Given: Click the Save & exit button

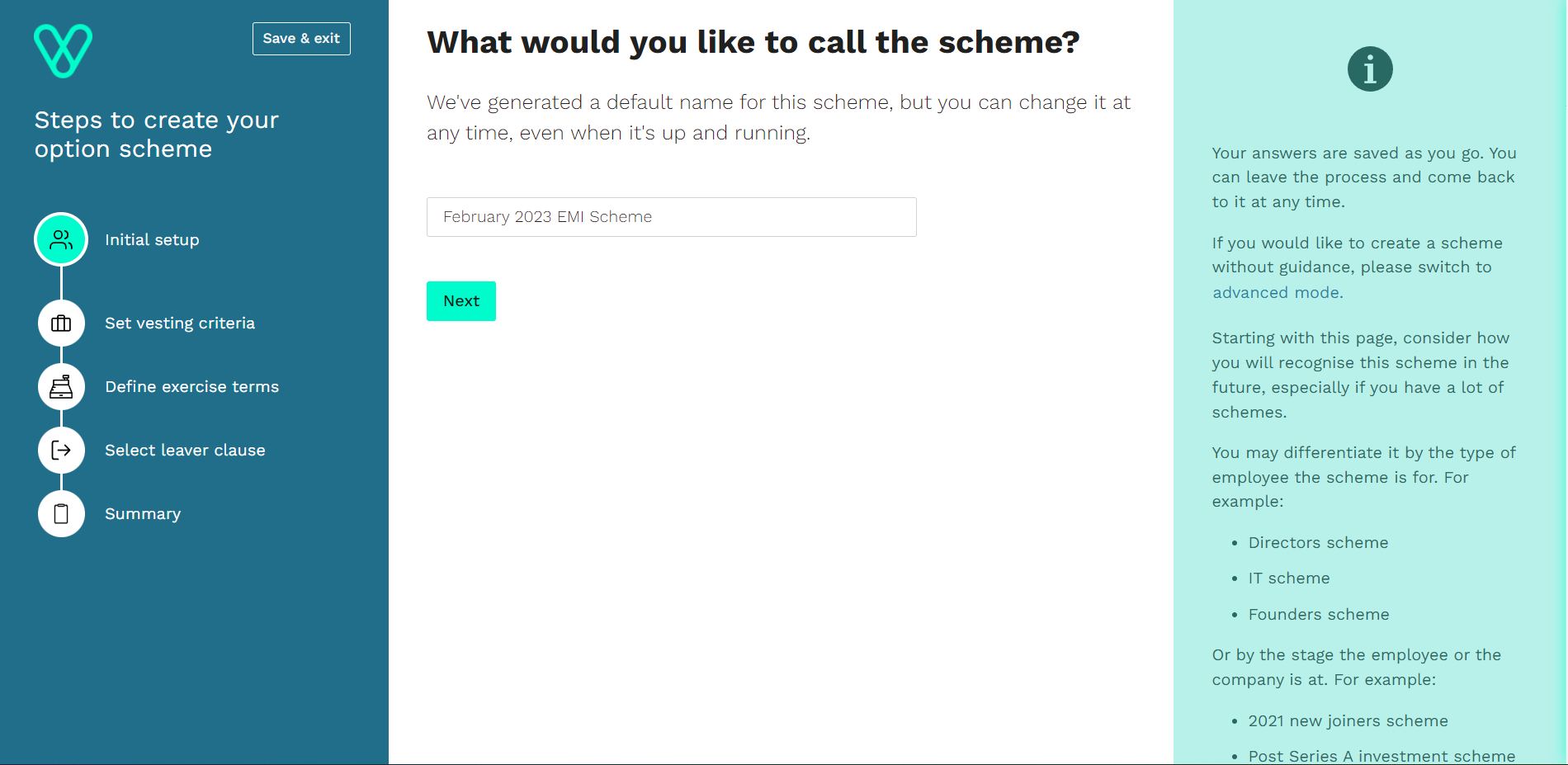Looking at the screenshot, I should tap(301, 38).
